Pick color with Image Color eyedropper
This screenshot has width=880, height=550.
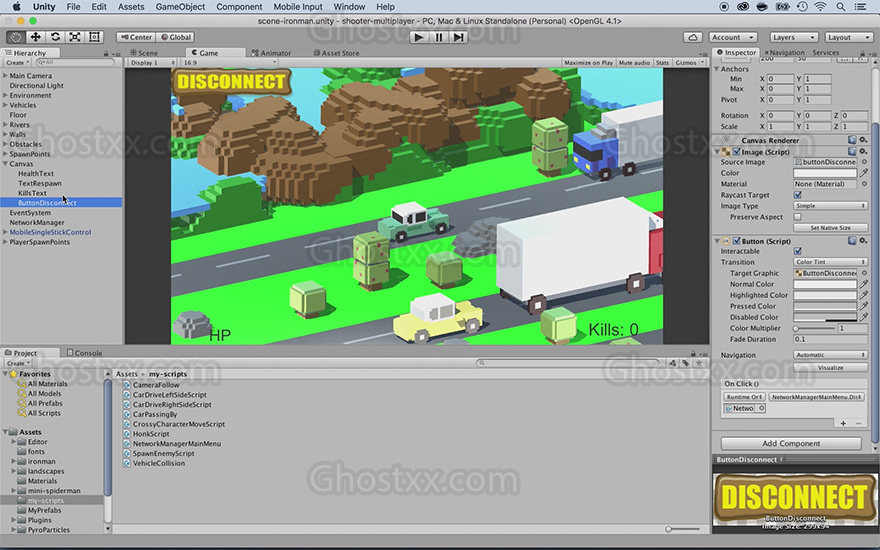pyautogui.click(x=864, y=173)
